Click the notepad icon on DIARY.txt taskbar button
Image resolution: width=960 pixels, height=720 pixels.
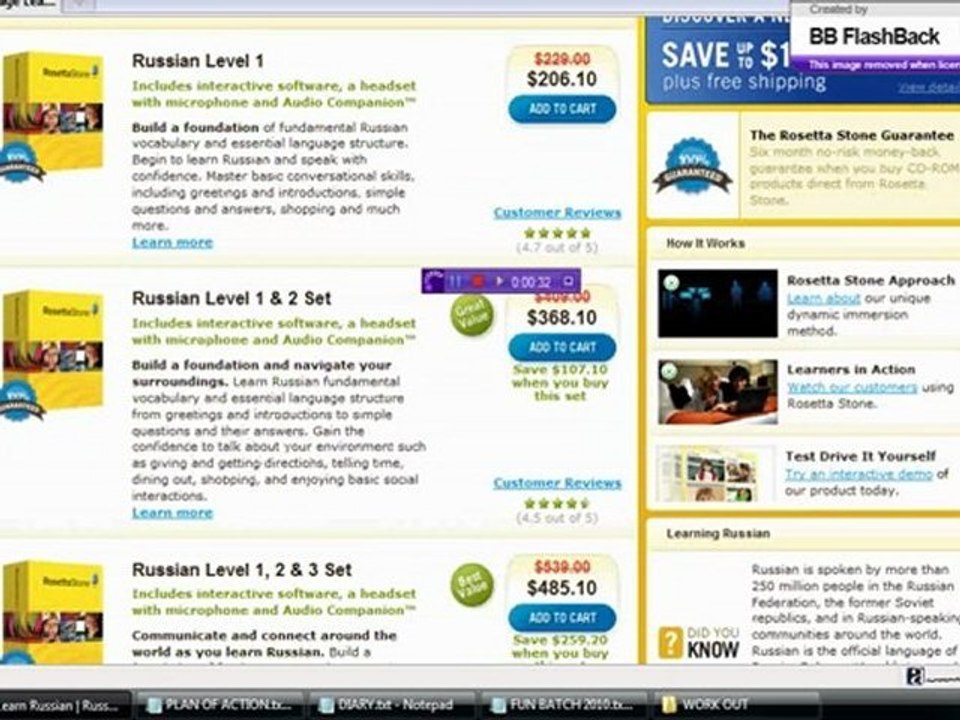pyautogui.click(x=327, y=705)
